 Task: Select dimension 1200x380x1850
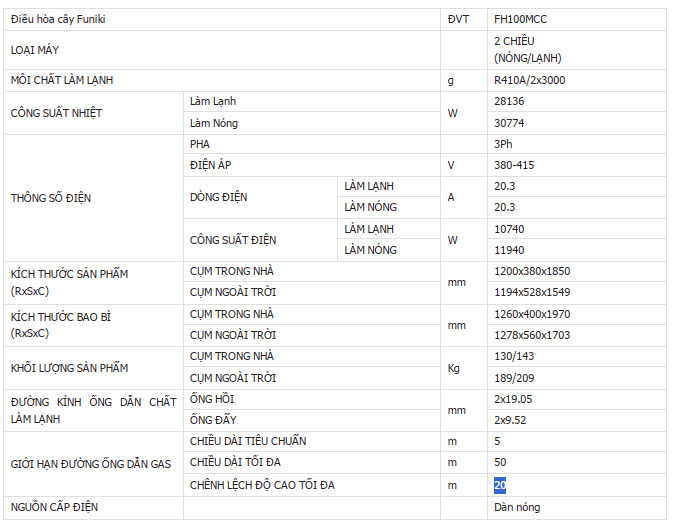pos(532,271)
